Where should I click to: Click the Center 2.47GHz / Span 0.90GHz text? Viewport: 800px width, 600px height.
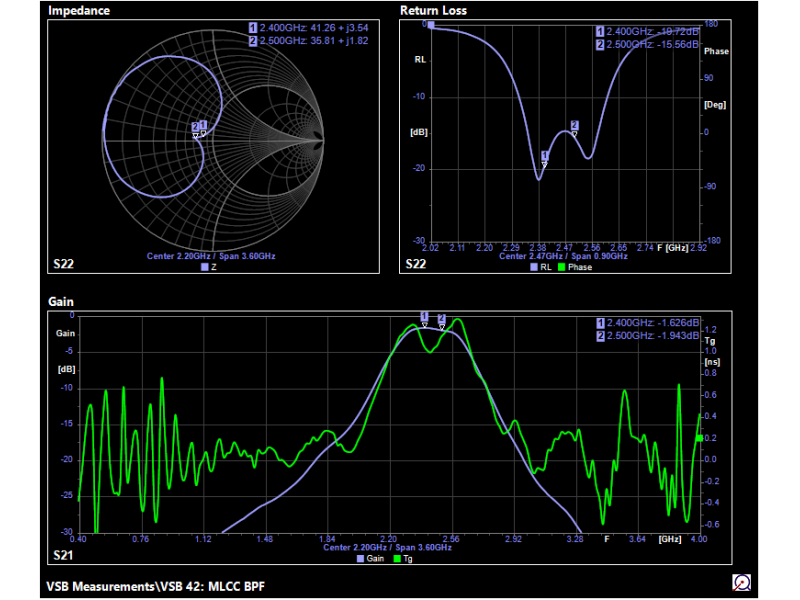pyautogui.click(x=564, y=256)
